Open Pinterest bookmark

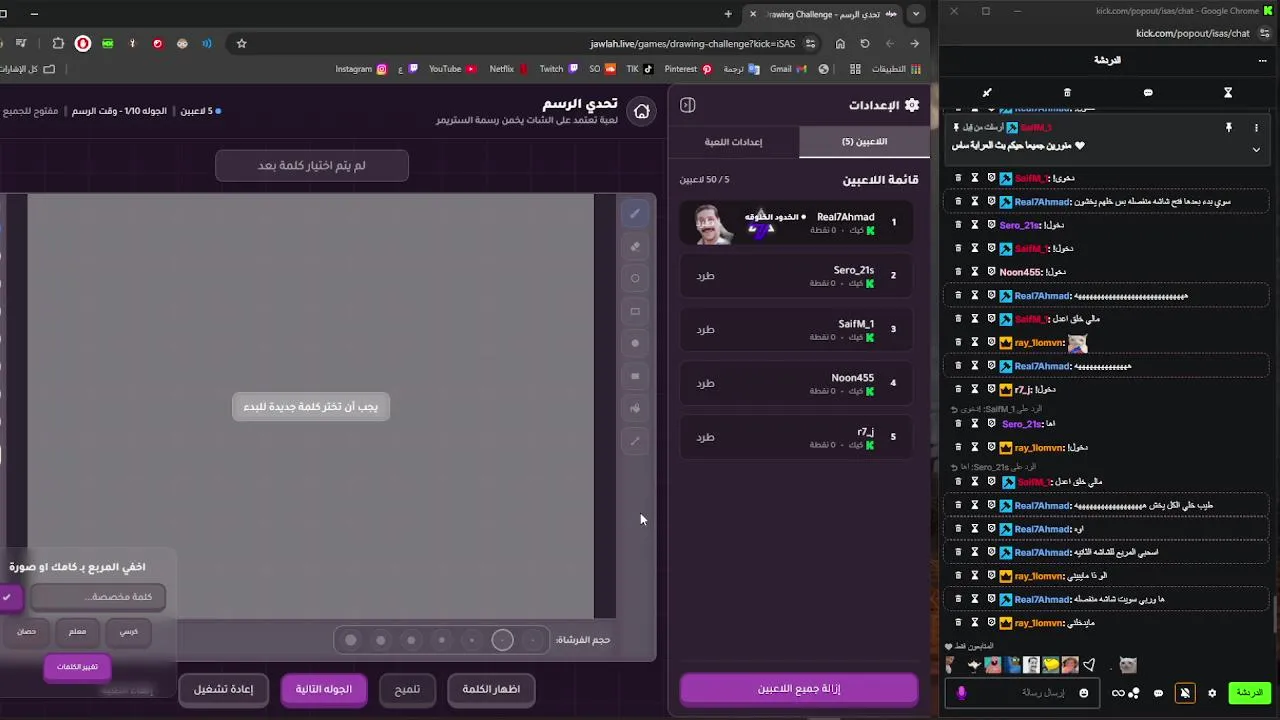pyautogui.click(x=688, y=69)
